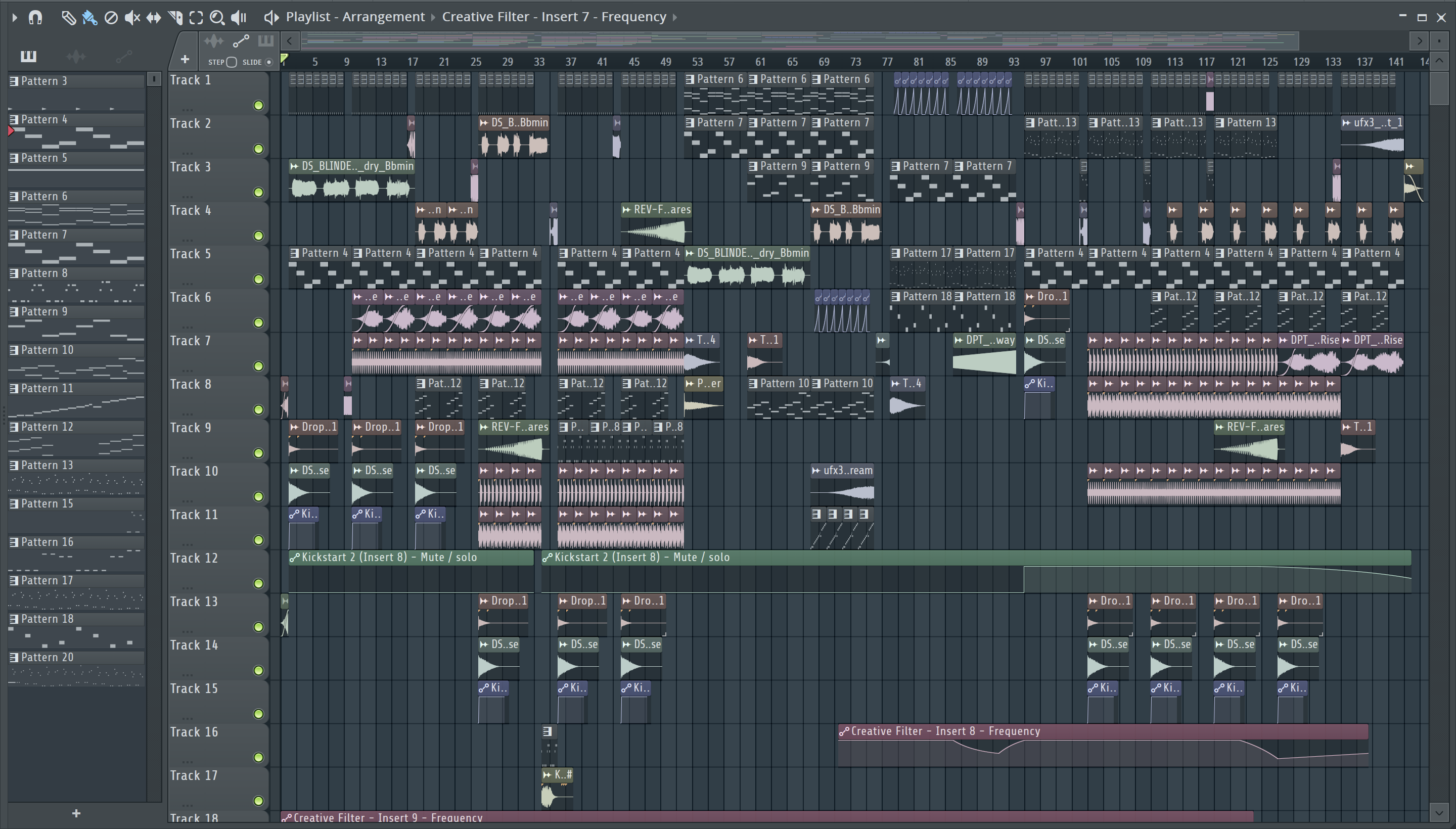Select the Paint brush tool

pos(89,18)
